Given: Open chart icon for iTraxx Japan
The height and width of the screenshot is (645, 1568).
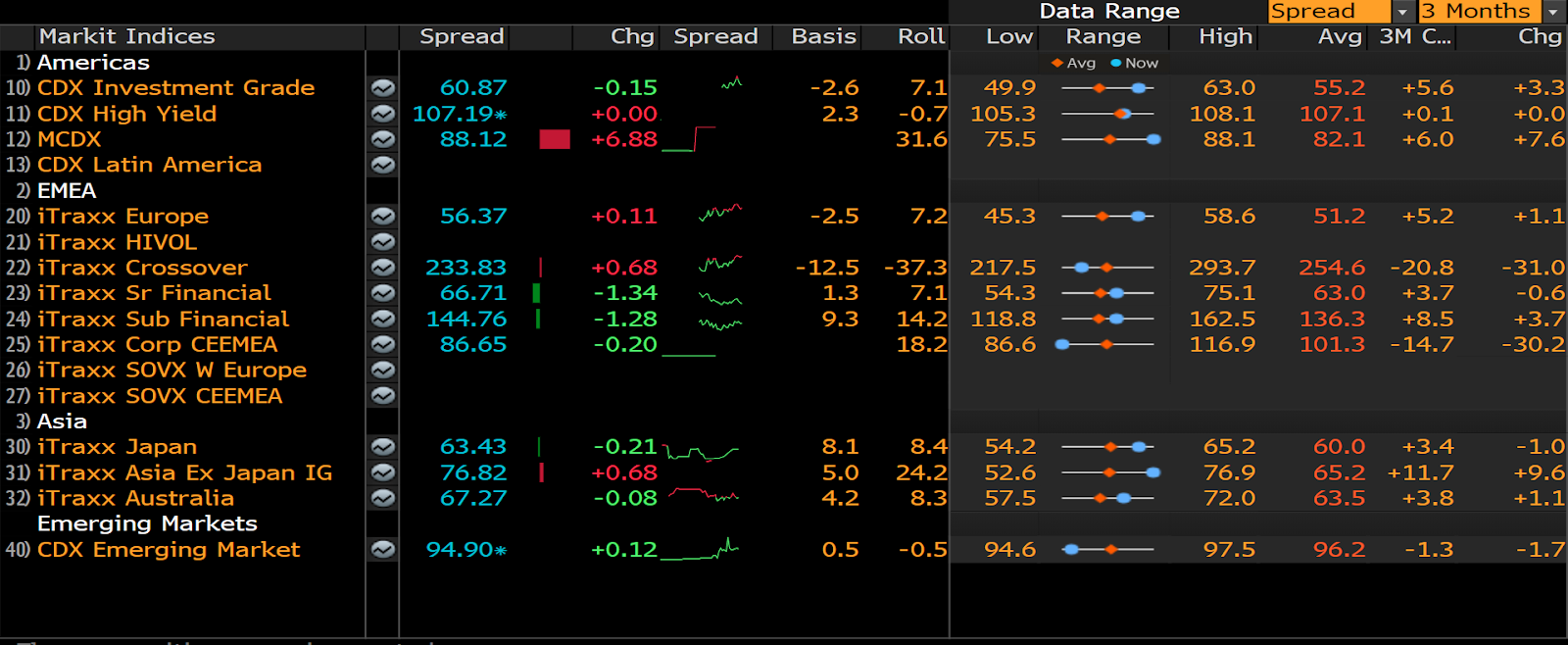Looking at the screenshot, I should [383, 447].
